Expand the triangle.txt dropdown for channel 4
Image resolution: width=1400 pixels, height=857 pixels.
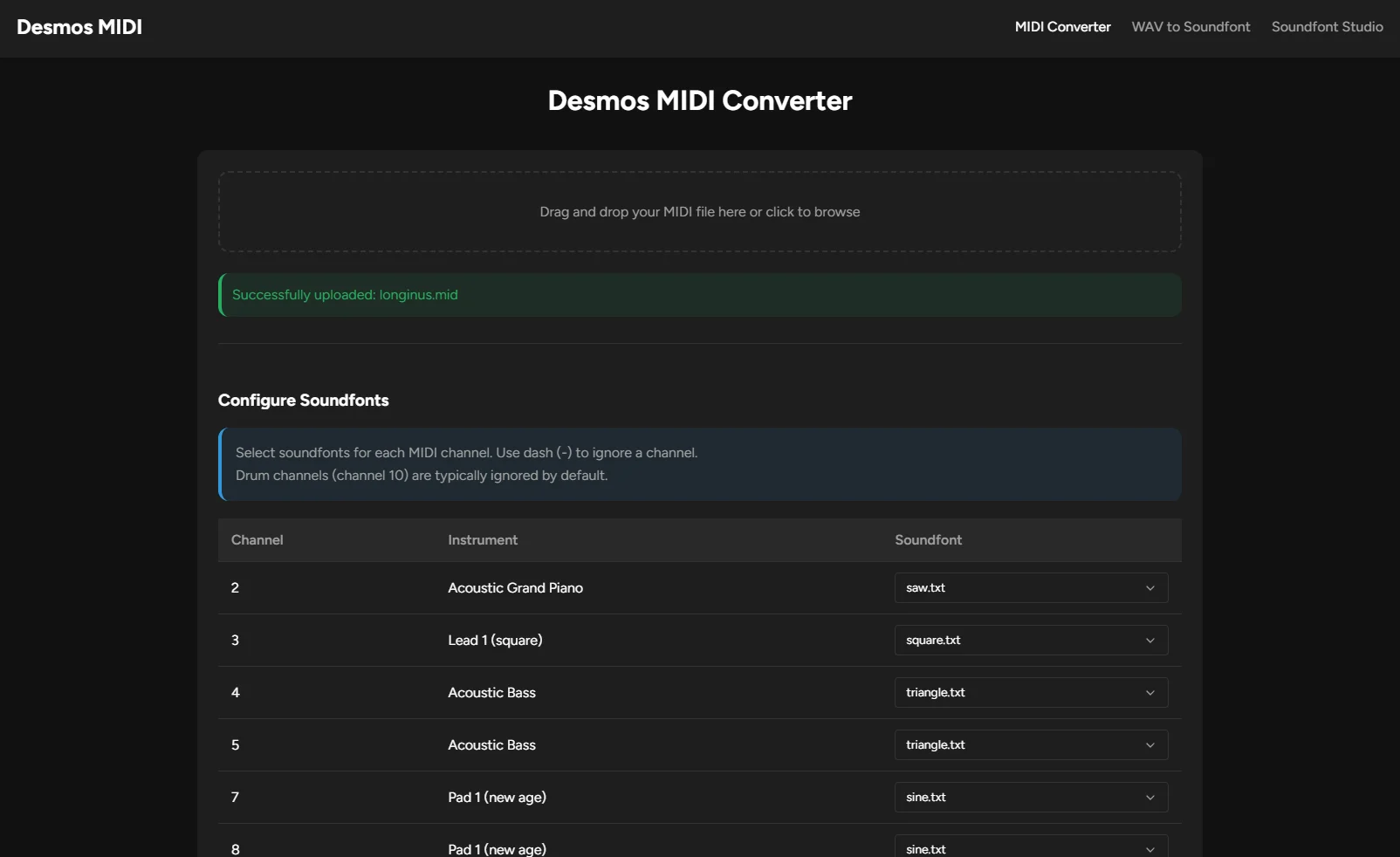click(1031, 692)
